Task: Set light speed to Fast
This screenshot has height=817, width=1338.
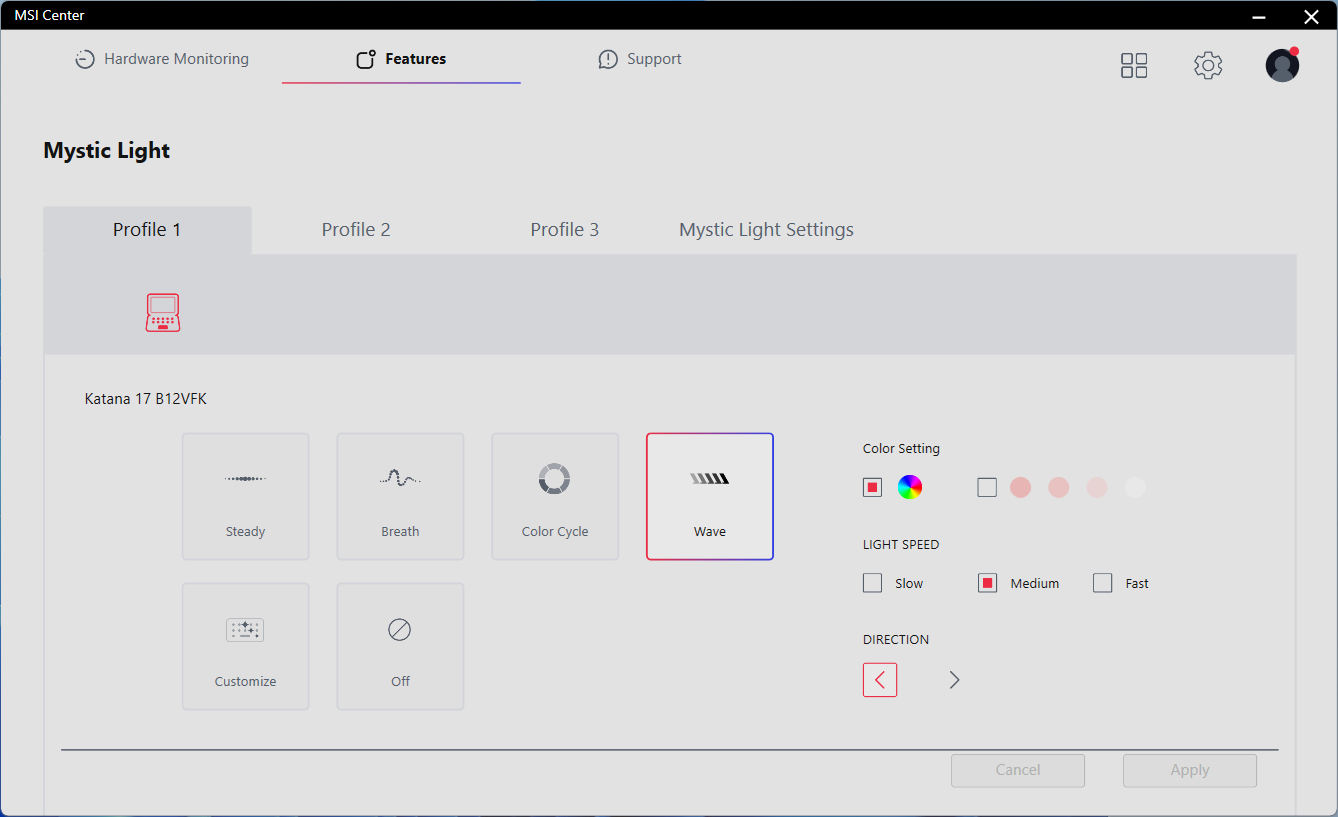Action: (1103, 583)
